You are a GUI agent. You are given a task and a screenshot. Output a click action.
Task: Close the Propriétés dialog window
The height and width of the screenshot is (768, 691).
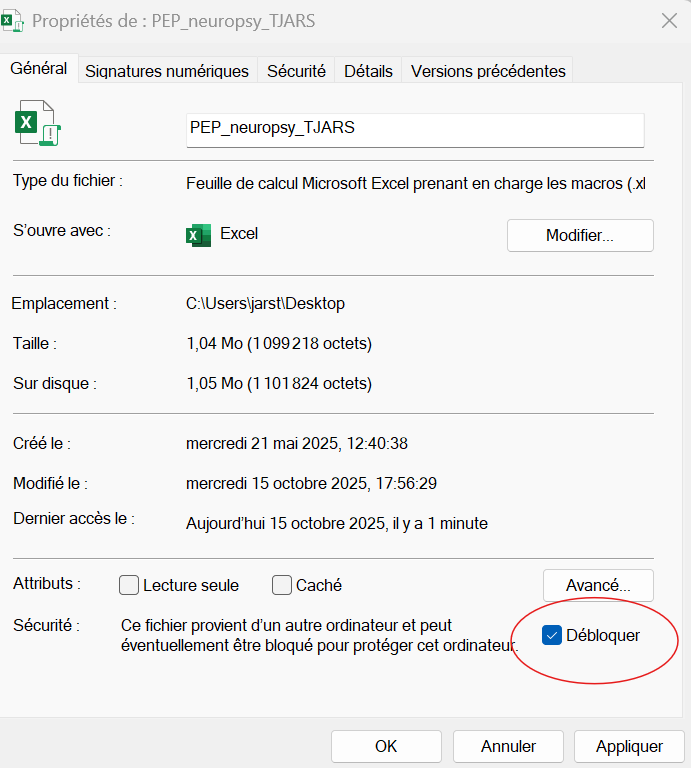click(668, 21)
